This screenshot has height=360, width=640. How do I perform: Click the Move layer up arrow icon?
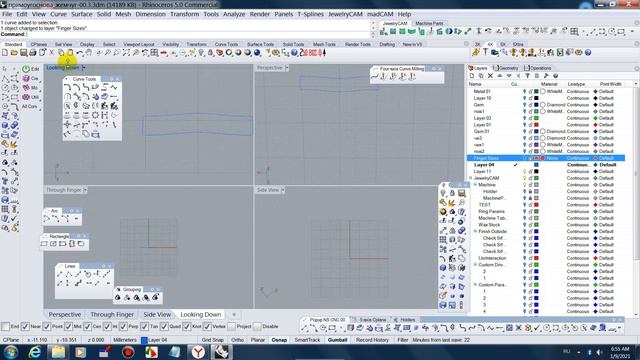click(x=500, y=76)
